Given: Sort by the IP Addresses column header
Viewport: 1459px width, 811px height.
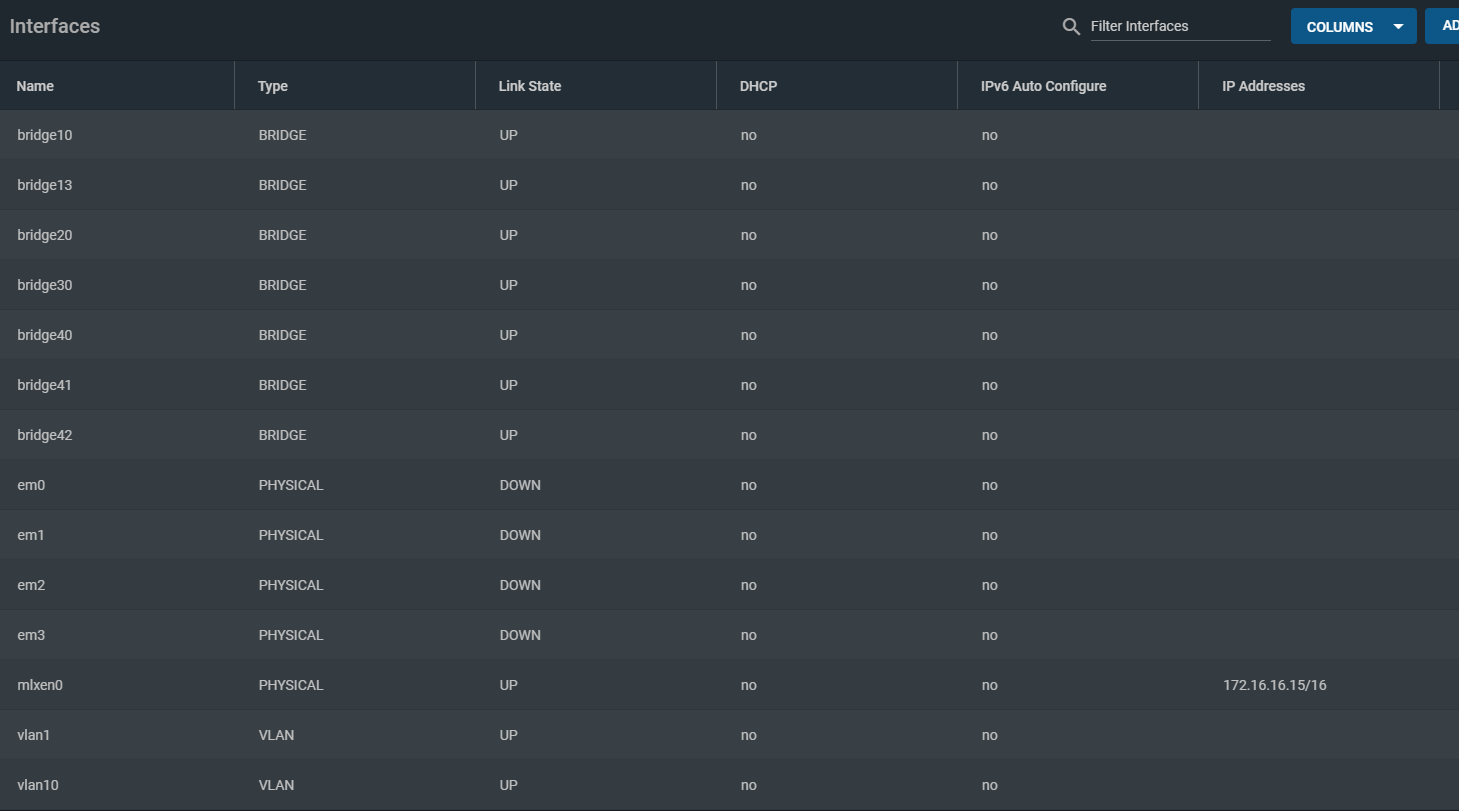Looking at the screenshot, I should pyautogui.click(x=1263, y=86).
